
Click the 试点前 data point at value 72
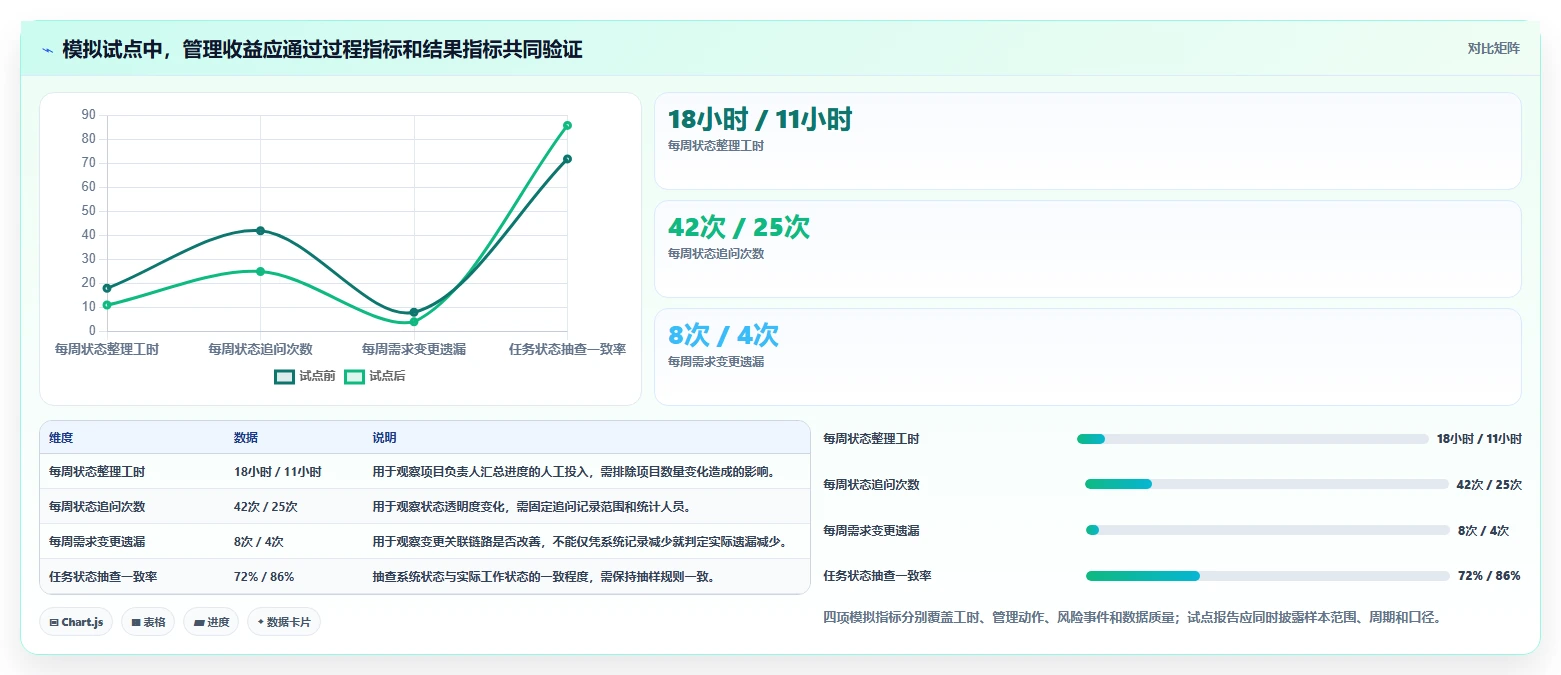click(x=567, y=159)
